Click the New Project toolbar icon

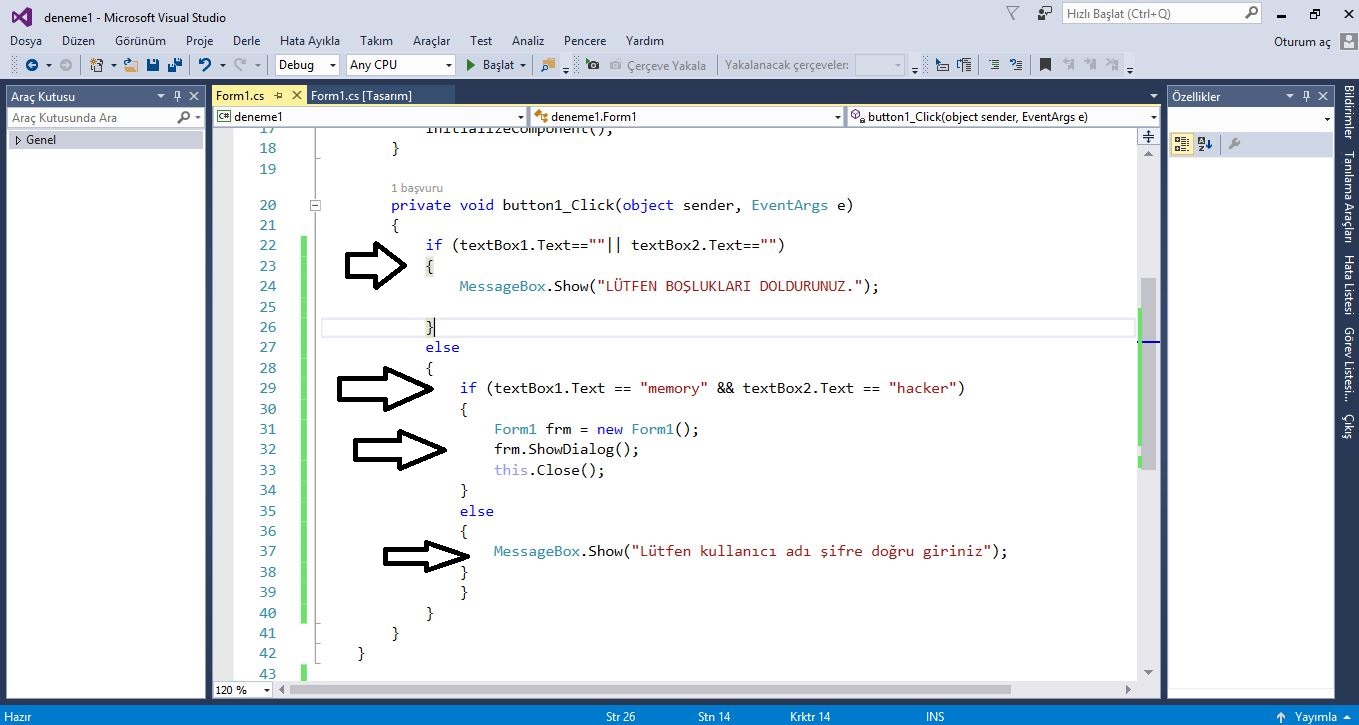[x=97, y=65]
